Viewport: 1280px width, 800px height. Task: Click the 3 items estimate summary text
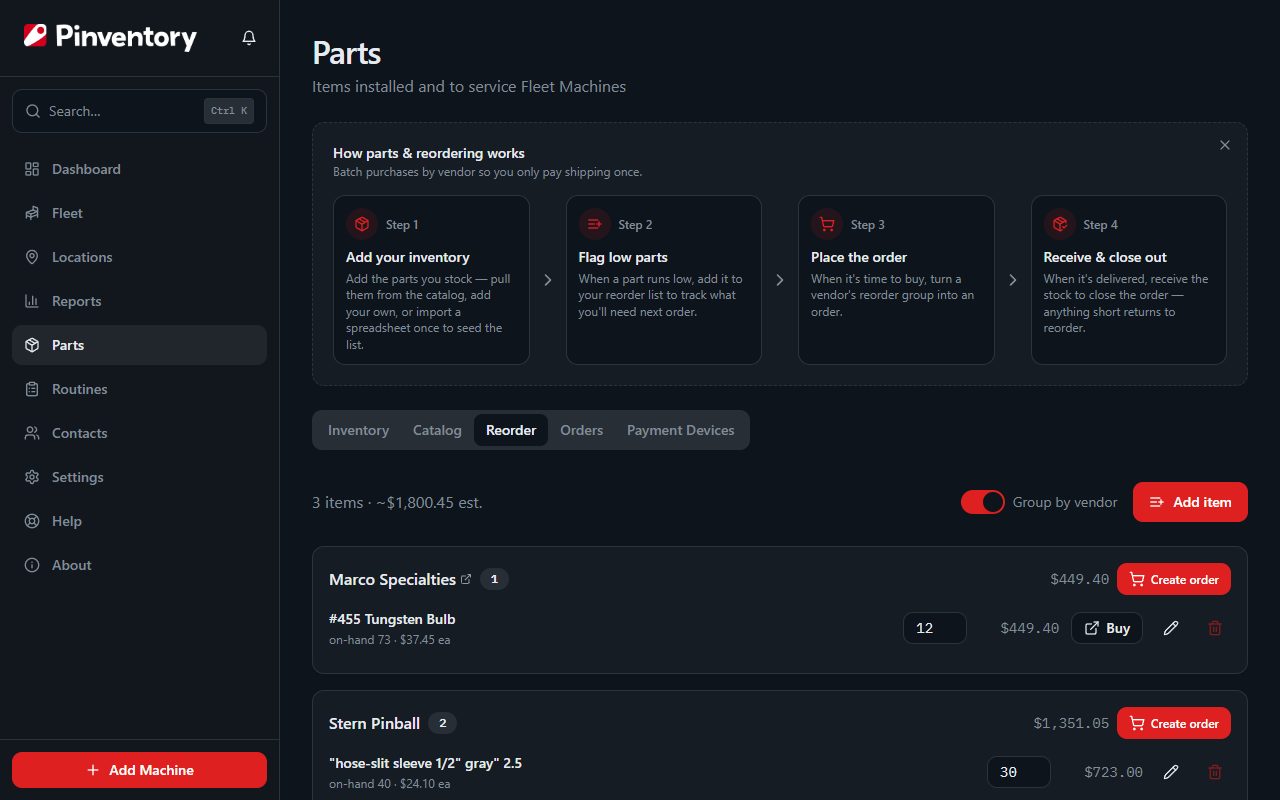pyautogui.click(x=397, y=502)
